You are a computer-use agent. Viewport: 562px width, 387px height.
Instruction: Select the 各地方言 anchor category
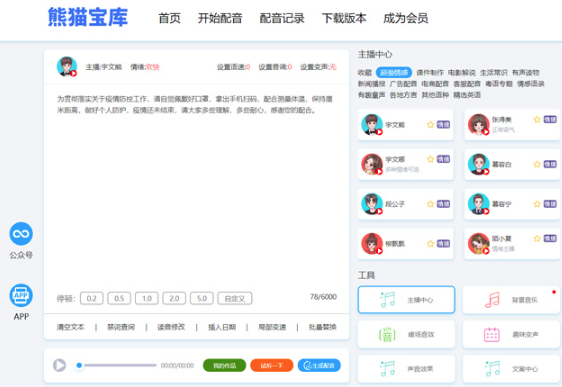point(403,95)
